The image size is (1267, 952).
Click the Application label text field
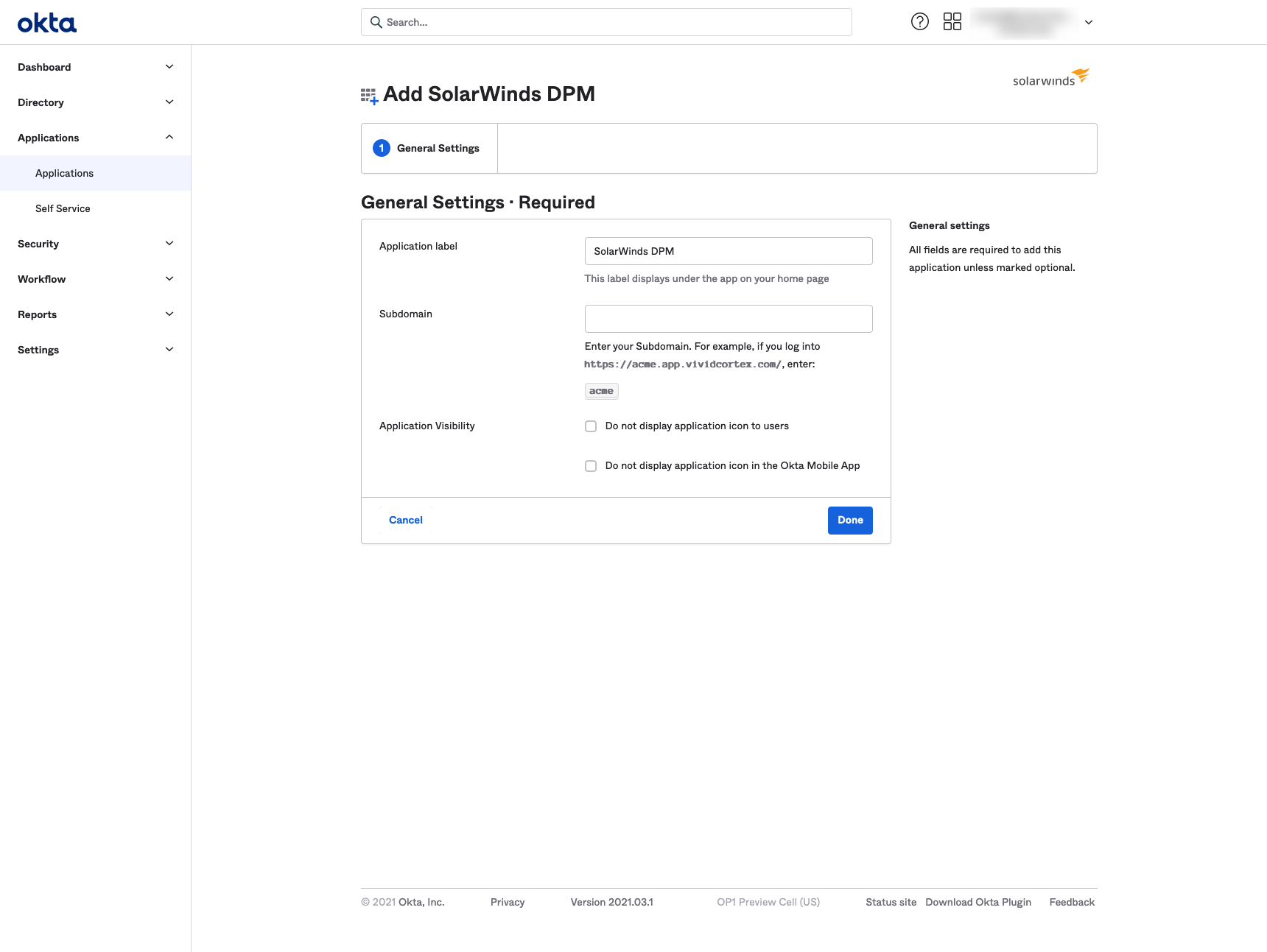[729, 251]
